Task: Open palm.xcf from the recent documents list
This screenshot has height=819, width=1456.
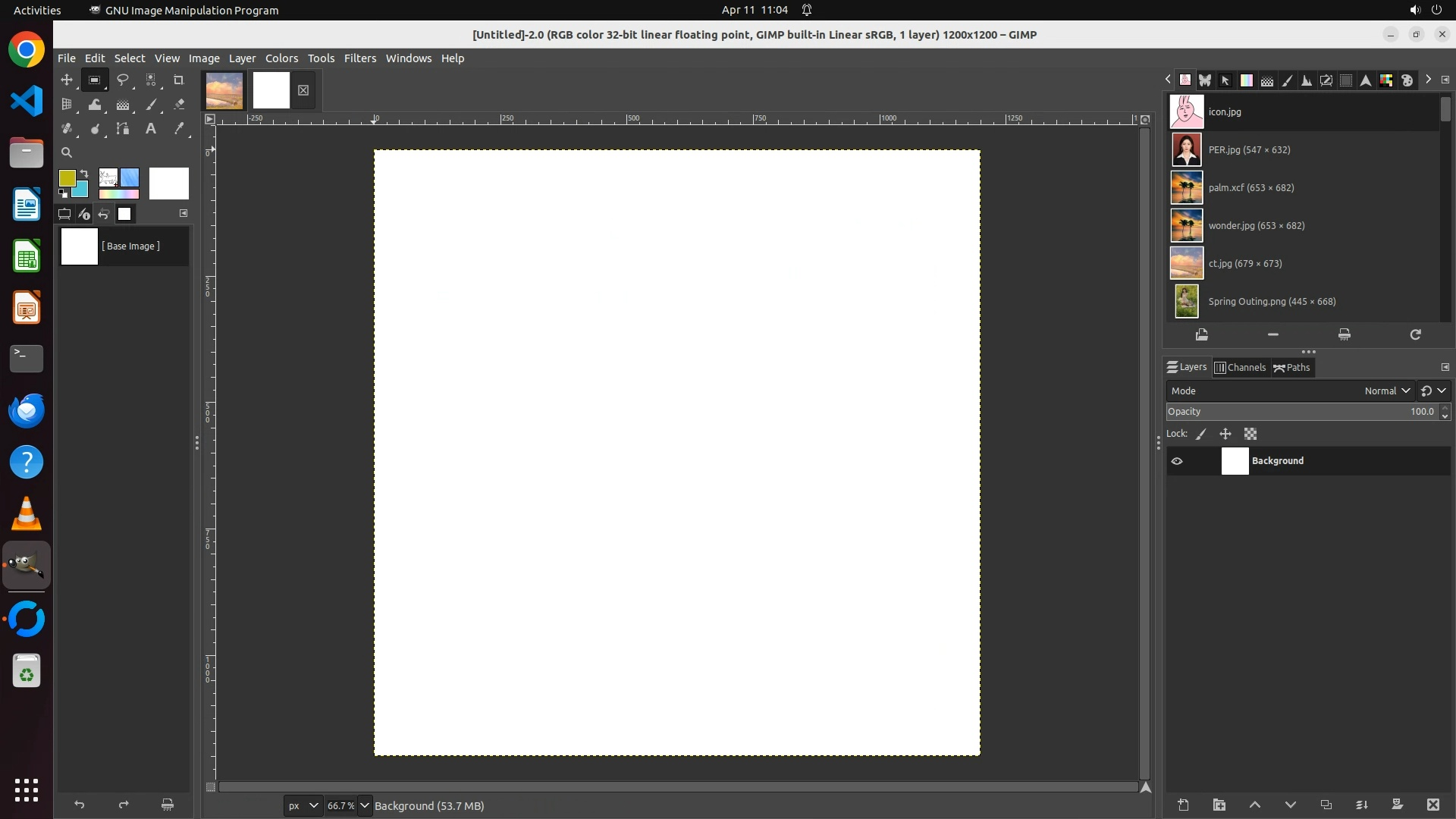Action: coord(1250,188)
